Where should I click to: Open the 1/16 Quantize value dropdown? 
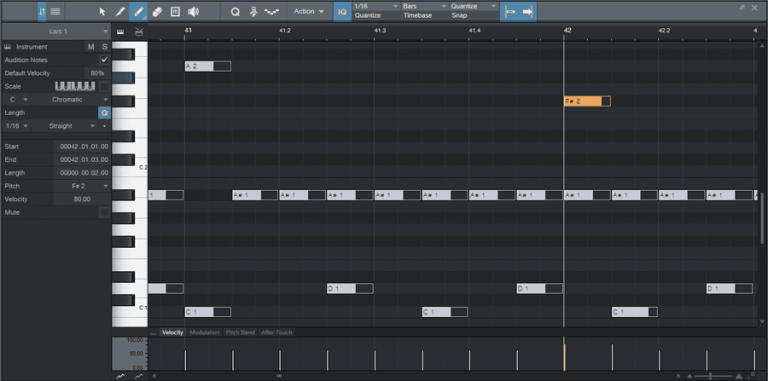pyautogui.click(x=376, y=6)
